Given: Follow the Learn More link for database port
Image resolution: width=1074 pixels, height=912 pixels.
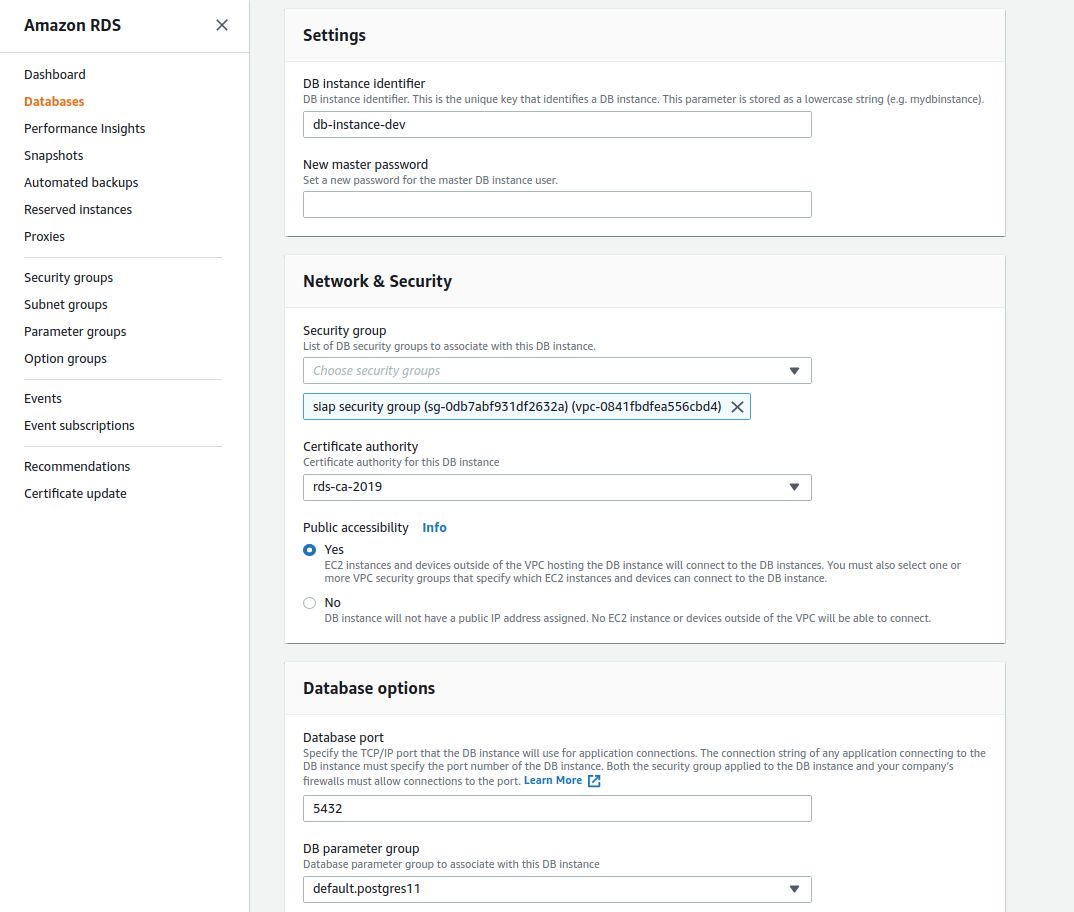Looking at the screenshot, I should 553,780.
